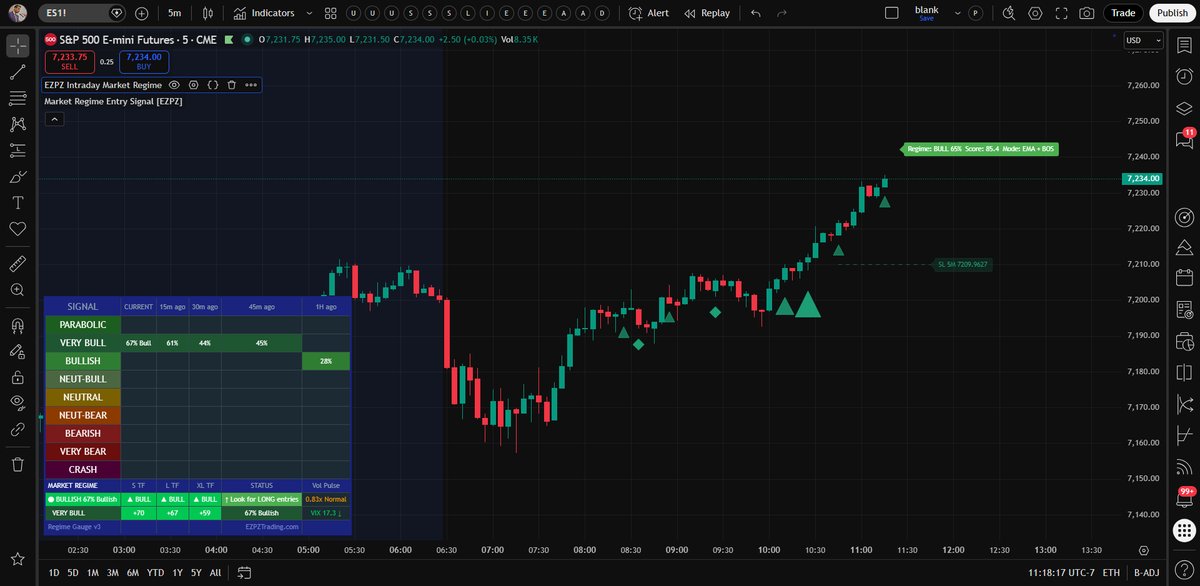
Task: Select the ruler measure tool
Action: (x=17, y=263)
